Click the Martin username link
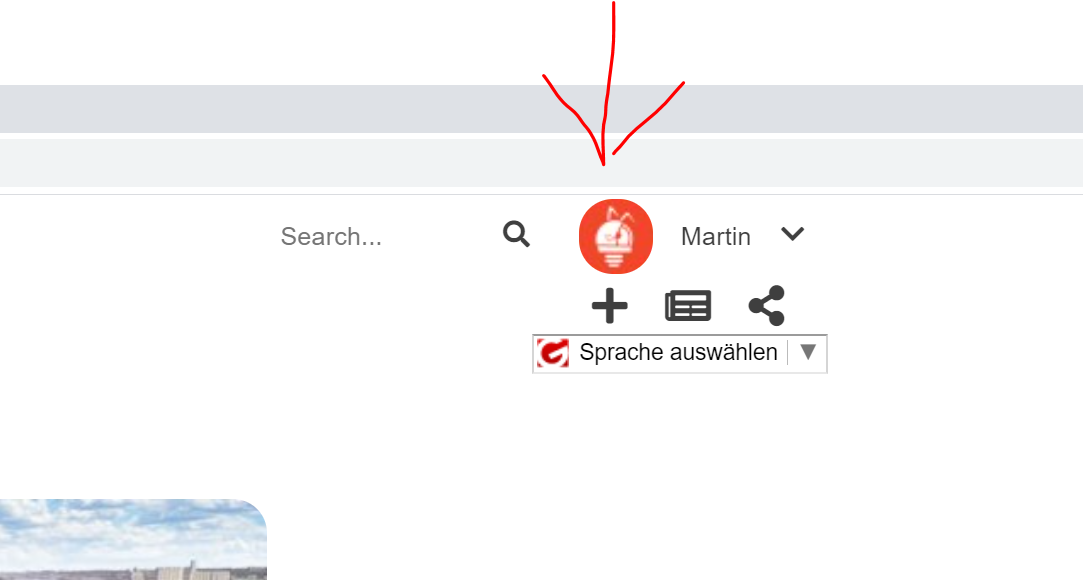The width and height of the screenshot is (1083, 580). click(716, 236)
